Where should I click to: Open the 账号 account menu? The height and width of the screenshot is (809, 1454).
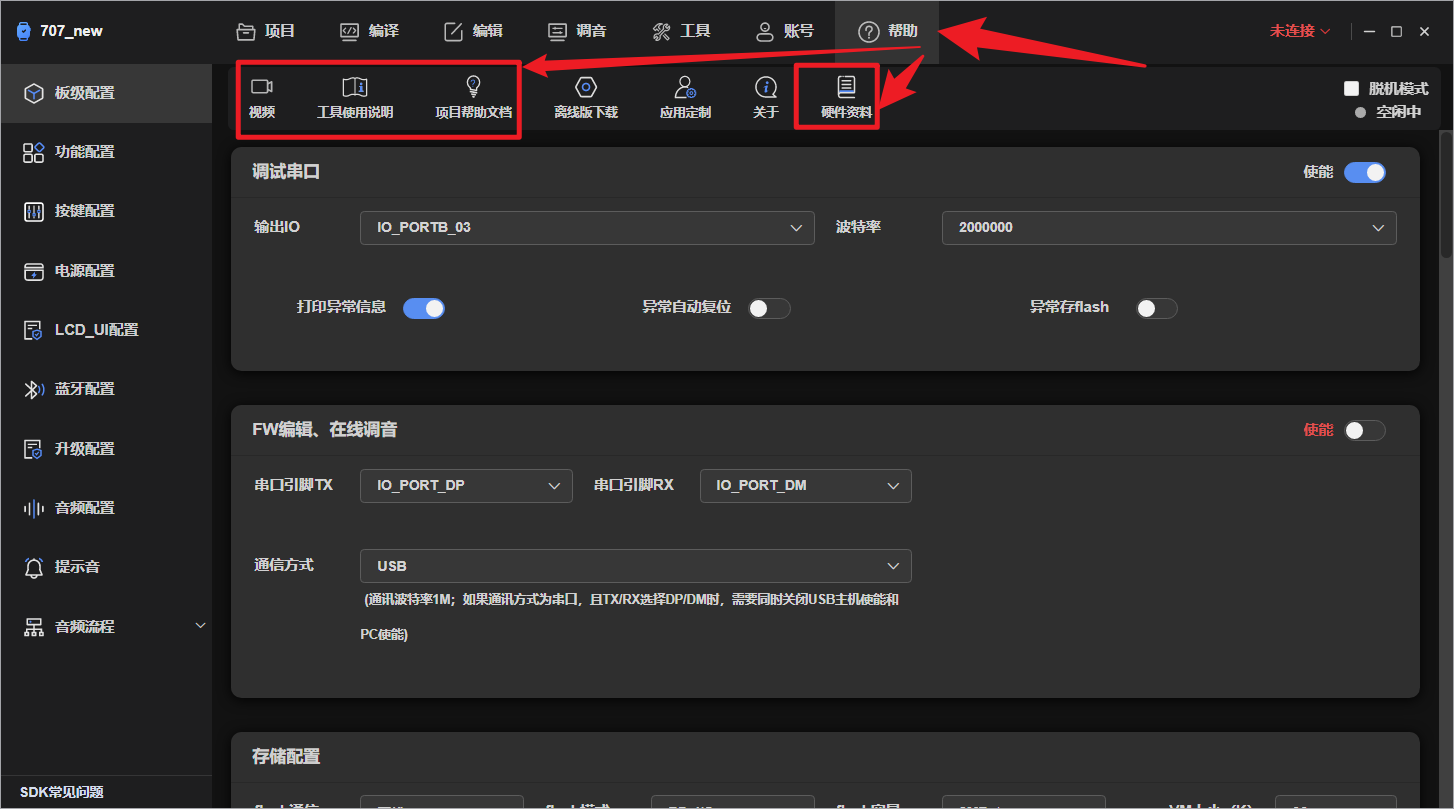pyautogui.click(x=785, y=31)
